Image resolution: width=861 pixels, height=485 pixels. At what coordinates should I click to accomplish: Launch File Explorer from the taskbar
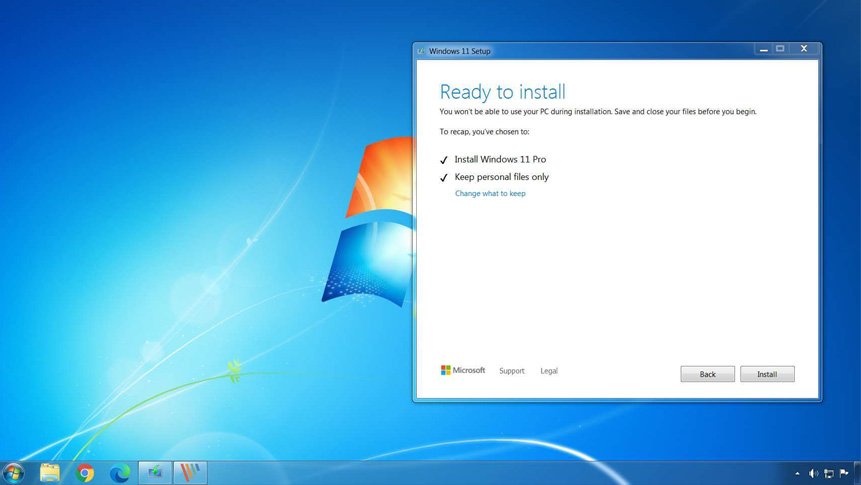(x=50, y=472)
